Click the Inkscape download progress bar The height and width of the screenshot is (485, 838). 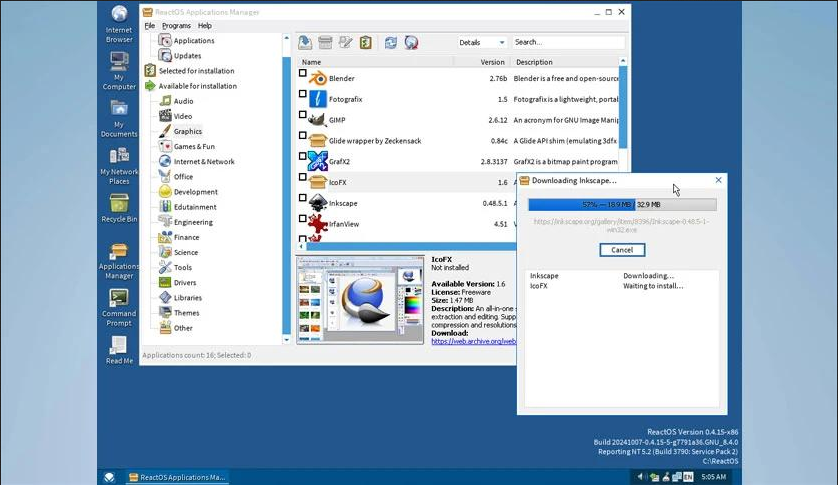click(x=622, y=204)
